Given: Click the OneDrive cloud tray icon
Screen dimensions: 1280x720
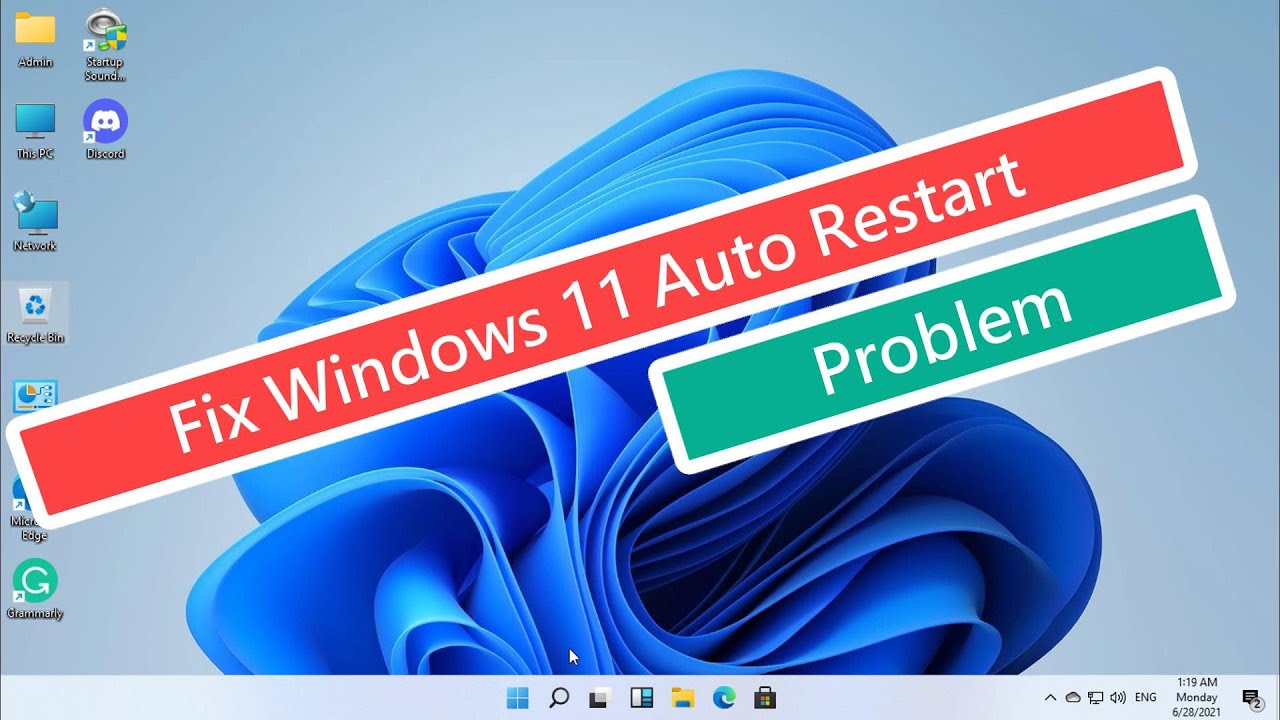Looking at the screenshot, I should (x=1073, y=698).
